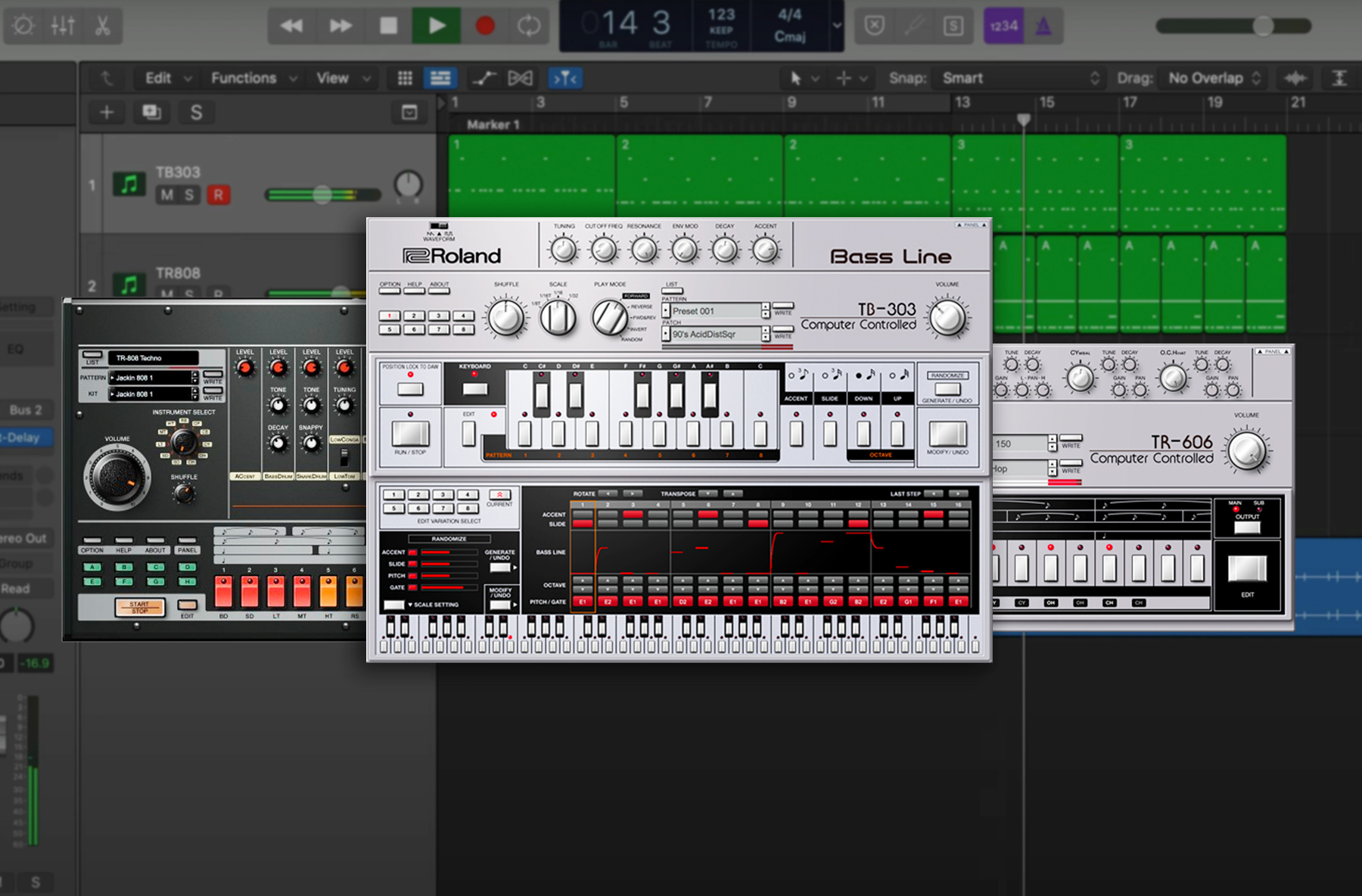
Task: Open the grid cell view icon in piano roll
Action: click(404, 77)
